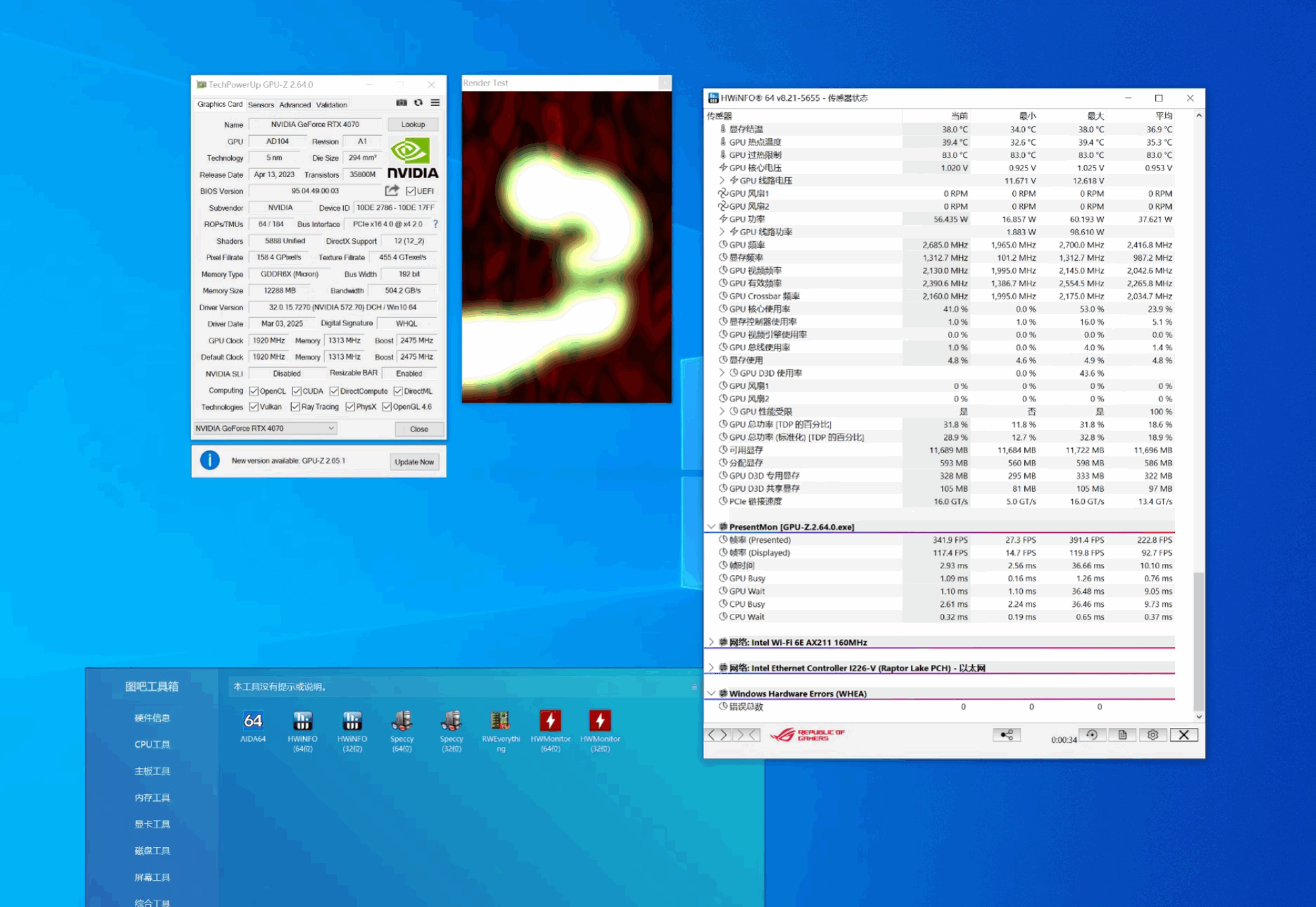Click the GPU-Z refresh icon

pos(418,103)
